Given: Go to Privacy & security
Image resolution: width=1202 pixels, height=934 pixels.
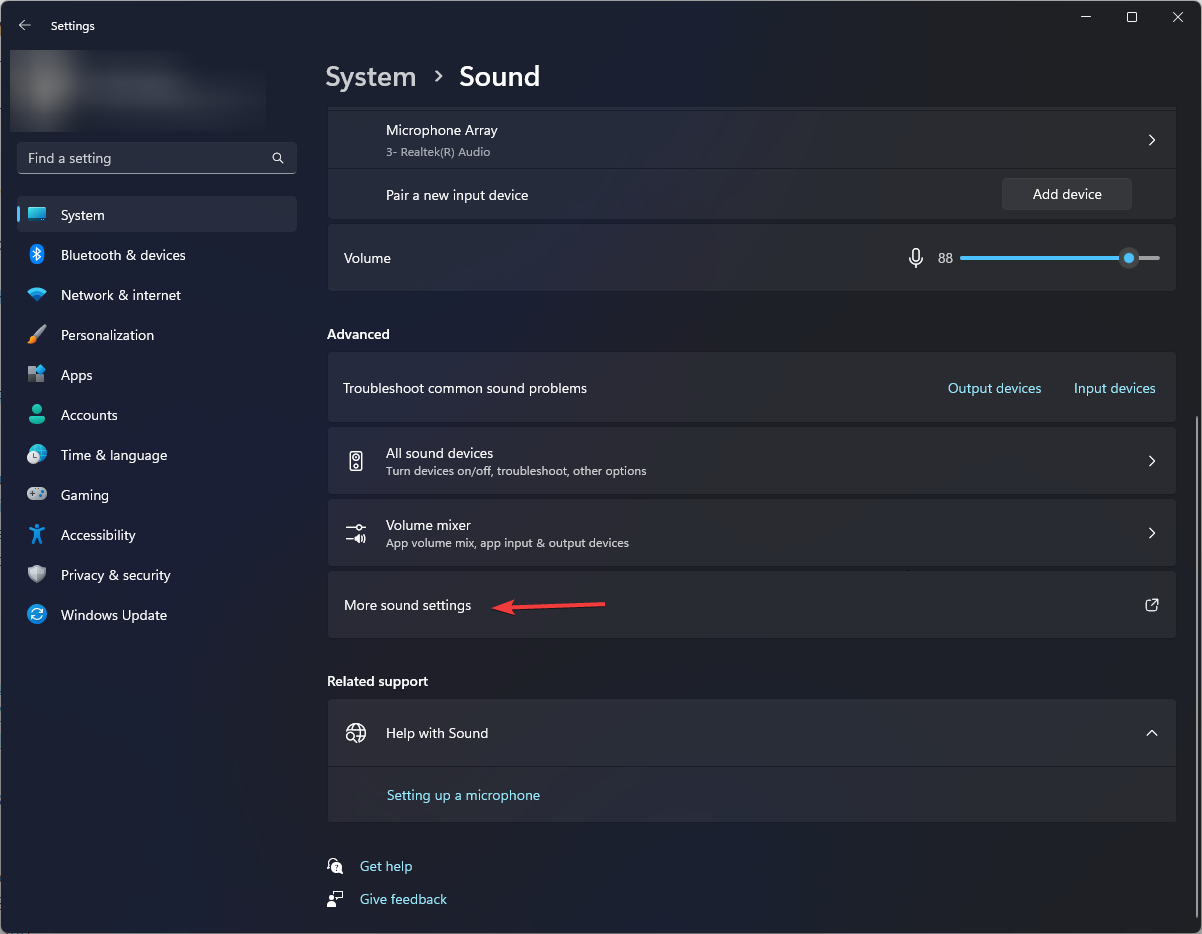Looking at the screenshot, I should click(157, 575).
